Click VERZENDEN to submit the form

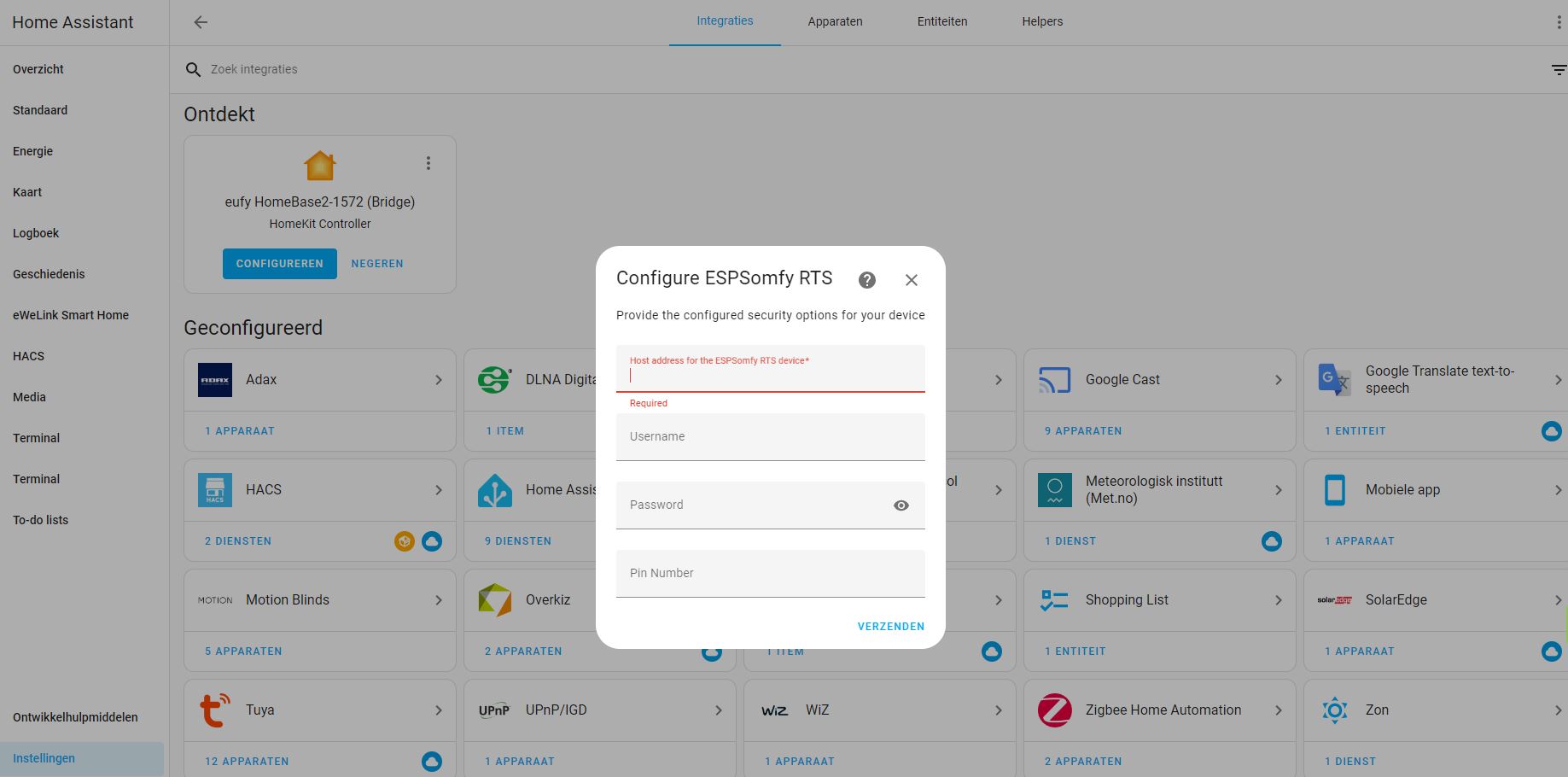point(890,626)
